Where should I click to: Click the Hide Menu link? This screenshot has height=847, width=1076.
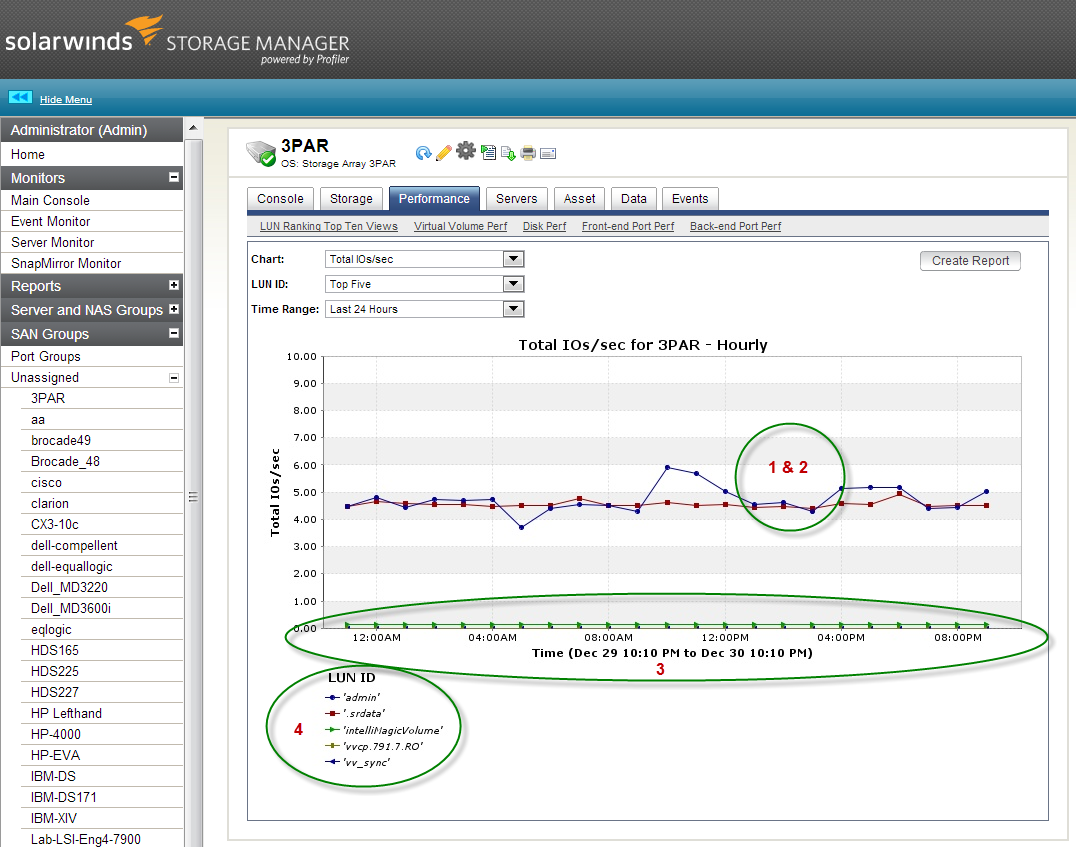pyautogui.click(x=66, y=100)
